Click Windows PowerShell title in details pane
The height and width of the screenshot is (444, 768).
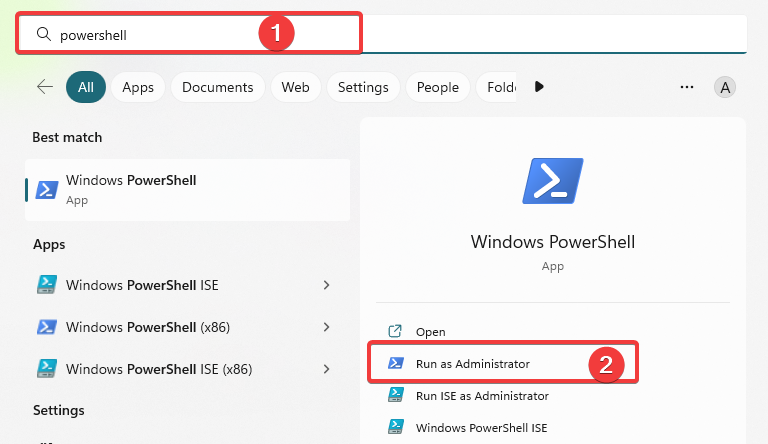[553, 242]
